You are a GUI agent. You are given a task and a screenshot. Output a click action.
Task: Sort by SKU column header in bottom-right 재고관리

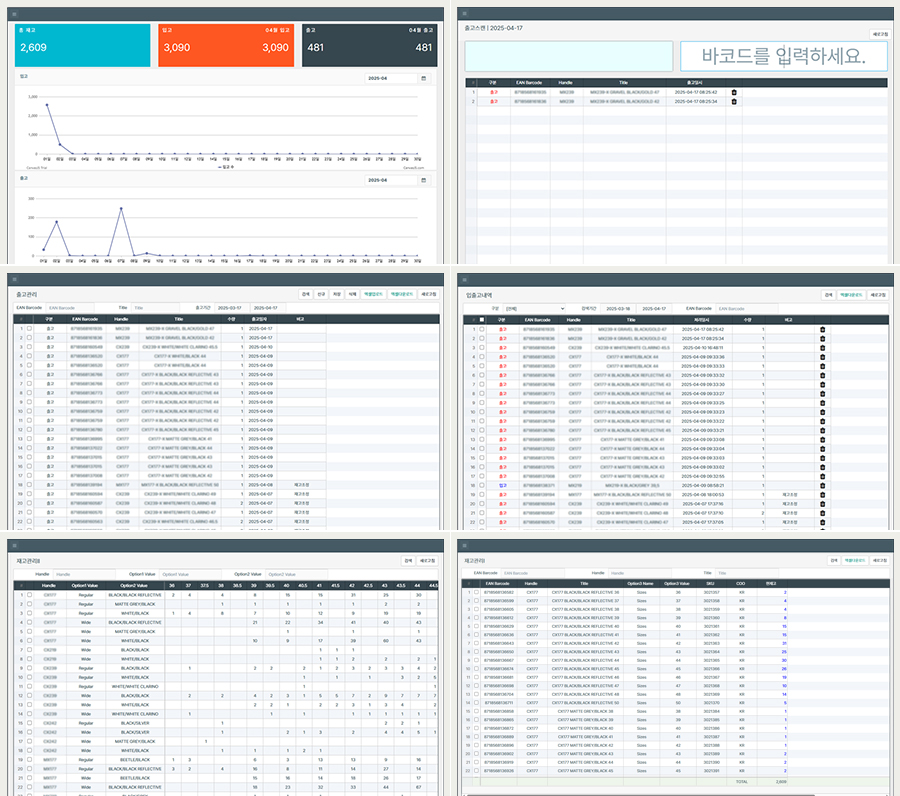pyautogui.click(x=711, y=583)
